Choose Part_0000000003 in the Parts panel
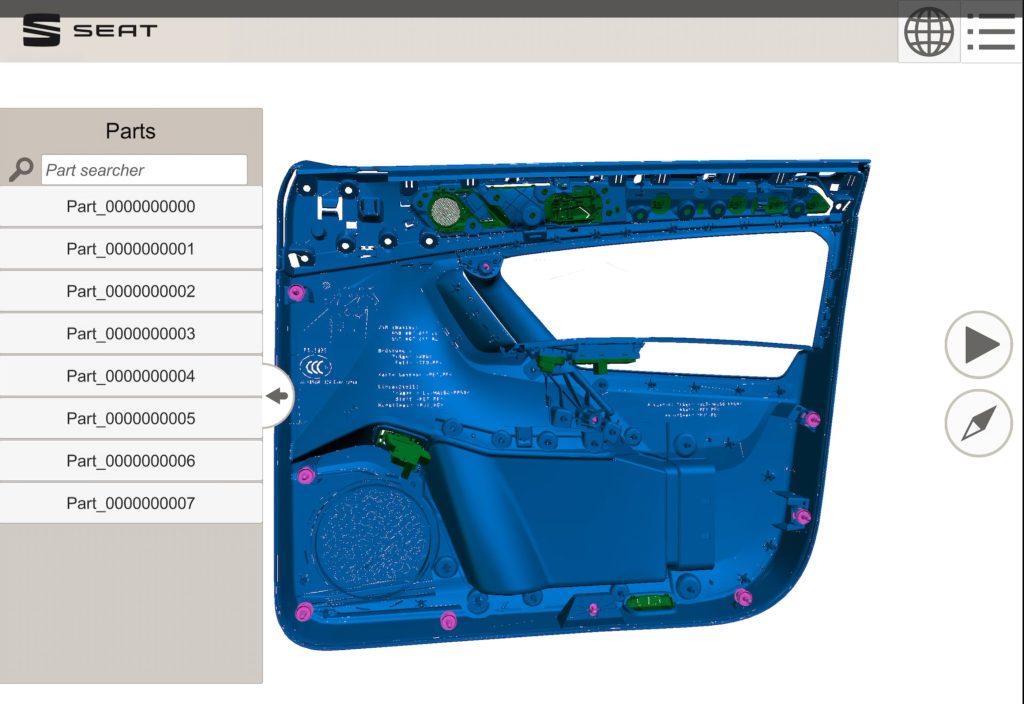 tap(131, 334)
